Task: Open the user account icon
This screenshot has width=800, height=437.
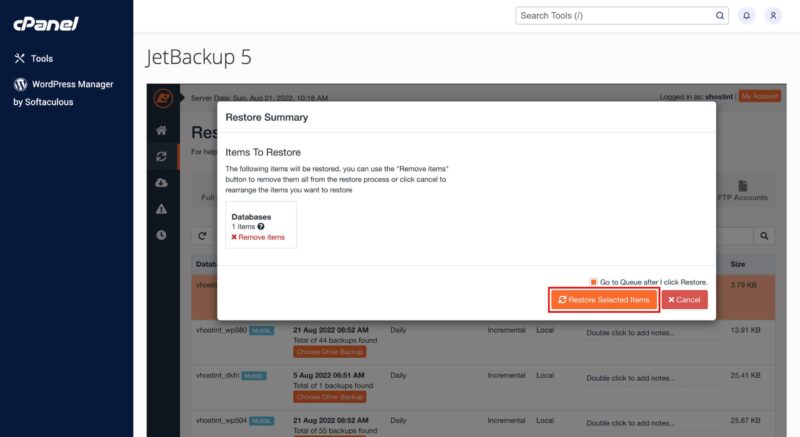Action: [x=773, y=15]
